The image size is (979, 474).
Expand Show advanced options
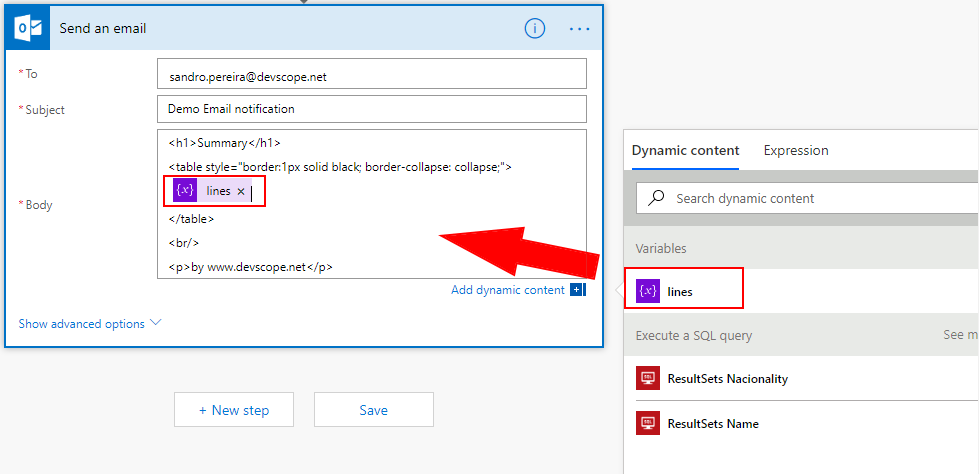[x=90, y=323]
